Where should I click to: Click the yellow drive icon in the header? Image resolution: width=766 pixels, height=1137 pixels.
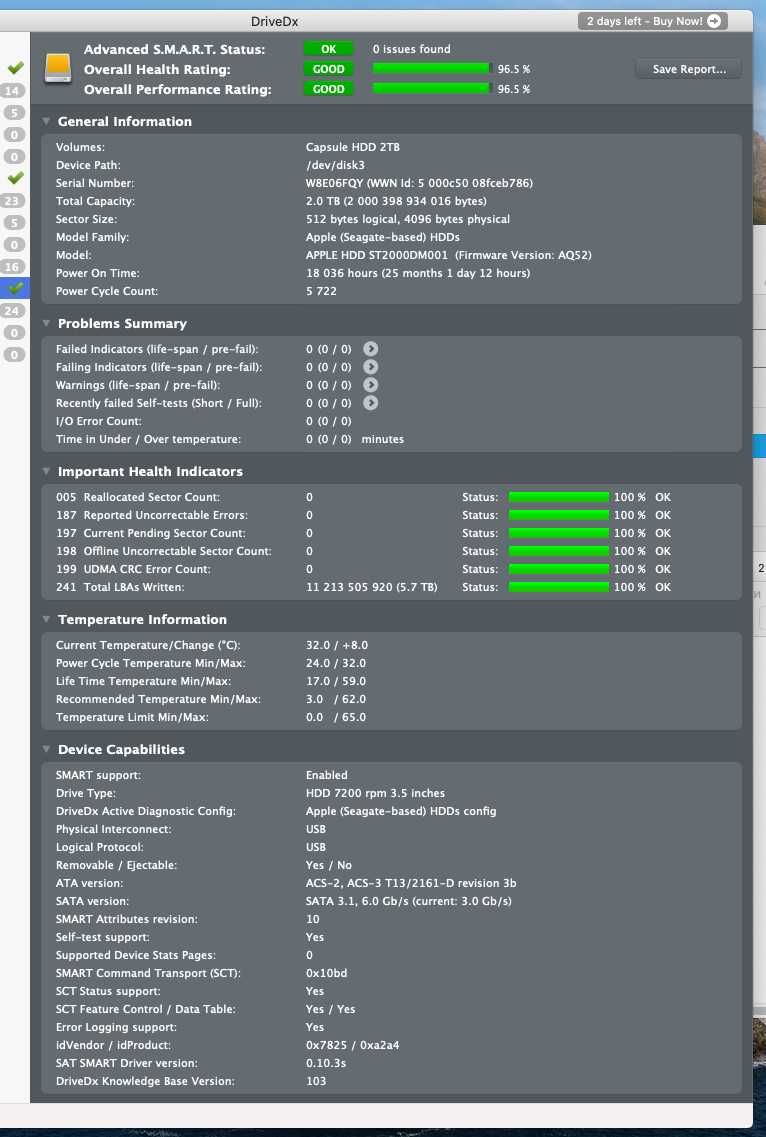pyautogui.click(x=58, y=68)
